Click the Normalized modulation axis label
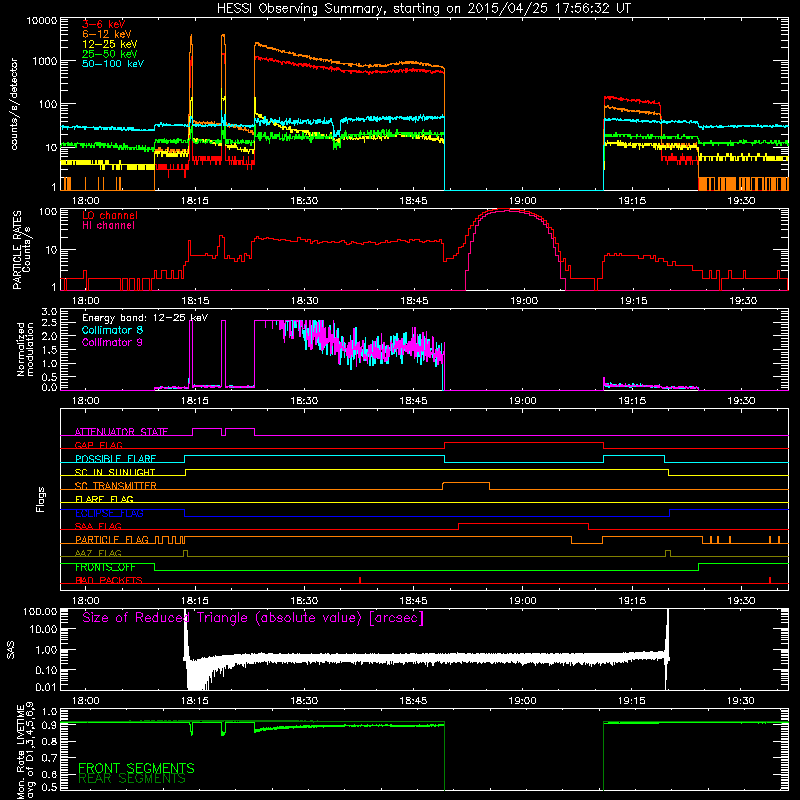 [25, 349]
